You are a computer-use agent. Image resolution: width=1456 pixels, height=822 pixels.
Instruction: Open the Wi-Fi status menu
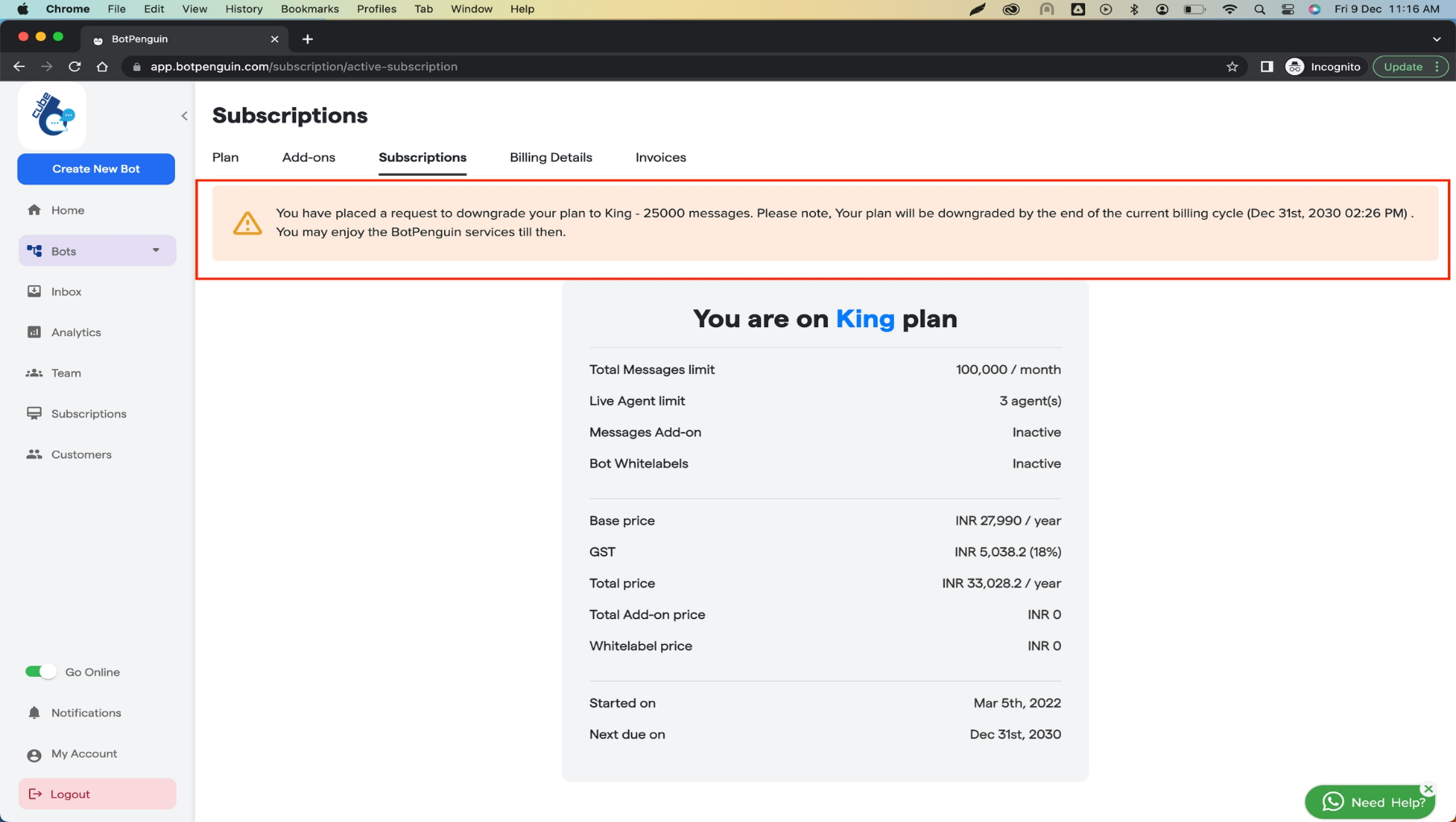(x=1229, y=10)
